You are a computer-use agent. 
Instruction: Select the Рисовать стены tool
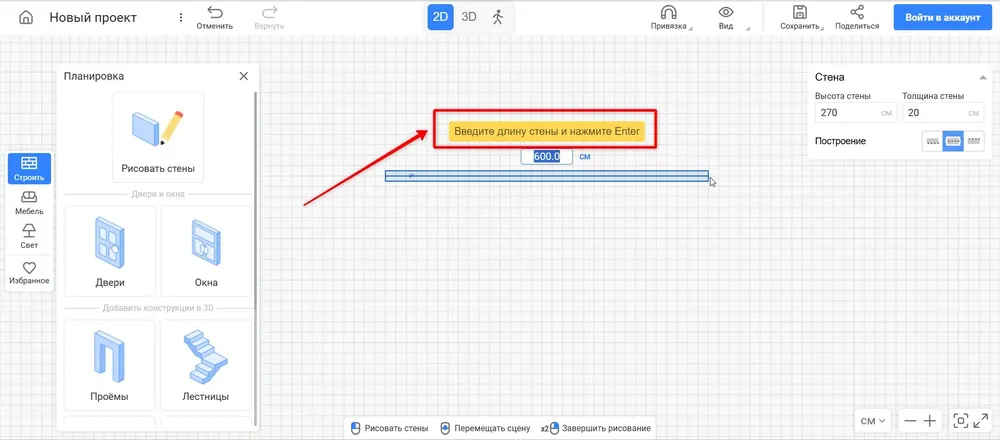[x=158, y=137]
